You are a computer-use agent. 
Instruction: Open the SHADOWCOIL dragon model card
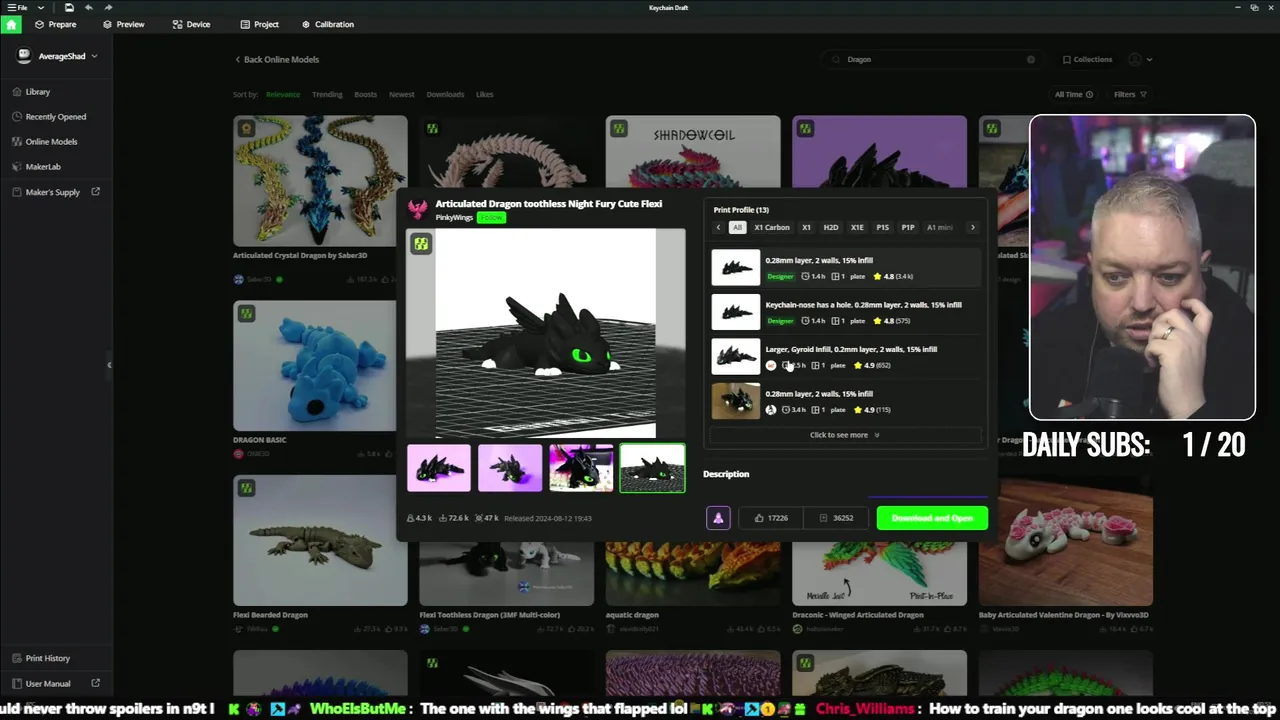pyautogui.click(x=693, y=150)
